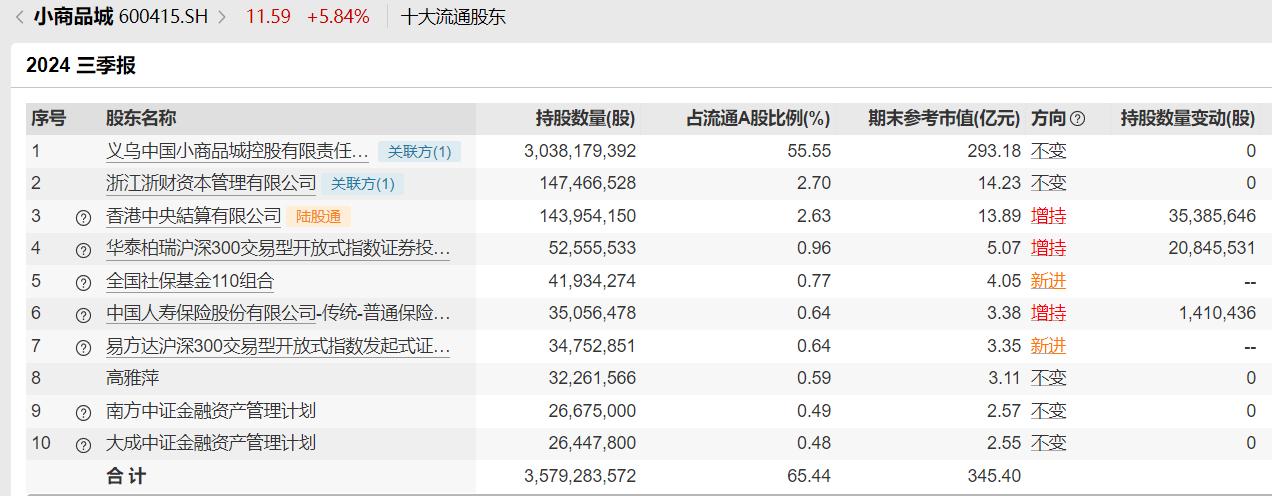Click 增持 direction for 香港中央結算
The image size is (1272, 496).
point(1049,216)
